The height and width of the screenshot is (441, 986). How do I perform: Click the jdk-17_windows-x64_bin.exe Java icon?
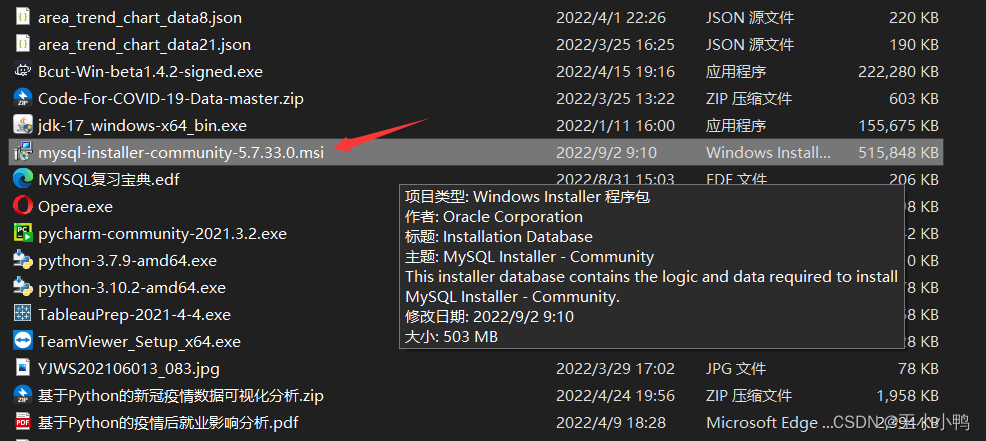coord(23,125)
